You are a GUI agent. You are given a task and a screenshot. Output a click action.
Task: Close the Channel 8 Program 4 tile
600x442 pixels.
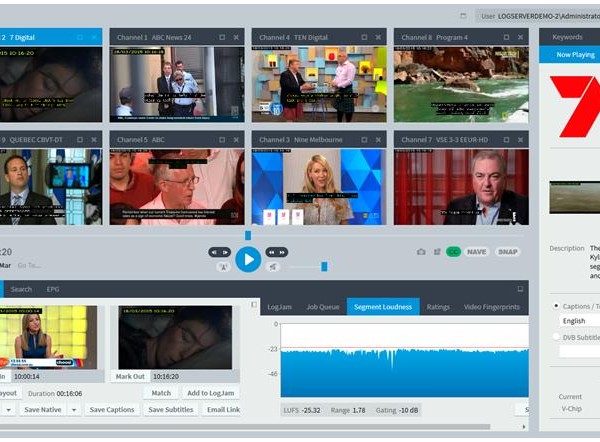pos(520,37)
